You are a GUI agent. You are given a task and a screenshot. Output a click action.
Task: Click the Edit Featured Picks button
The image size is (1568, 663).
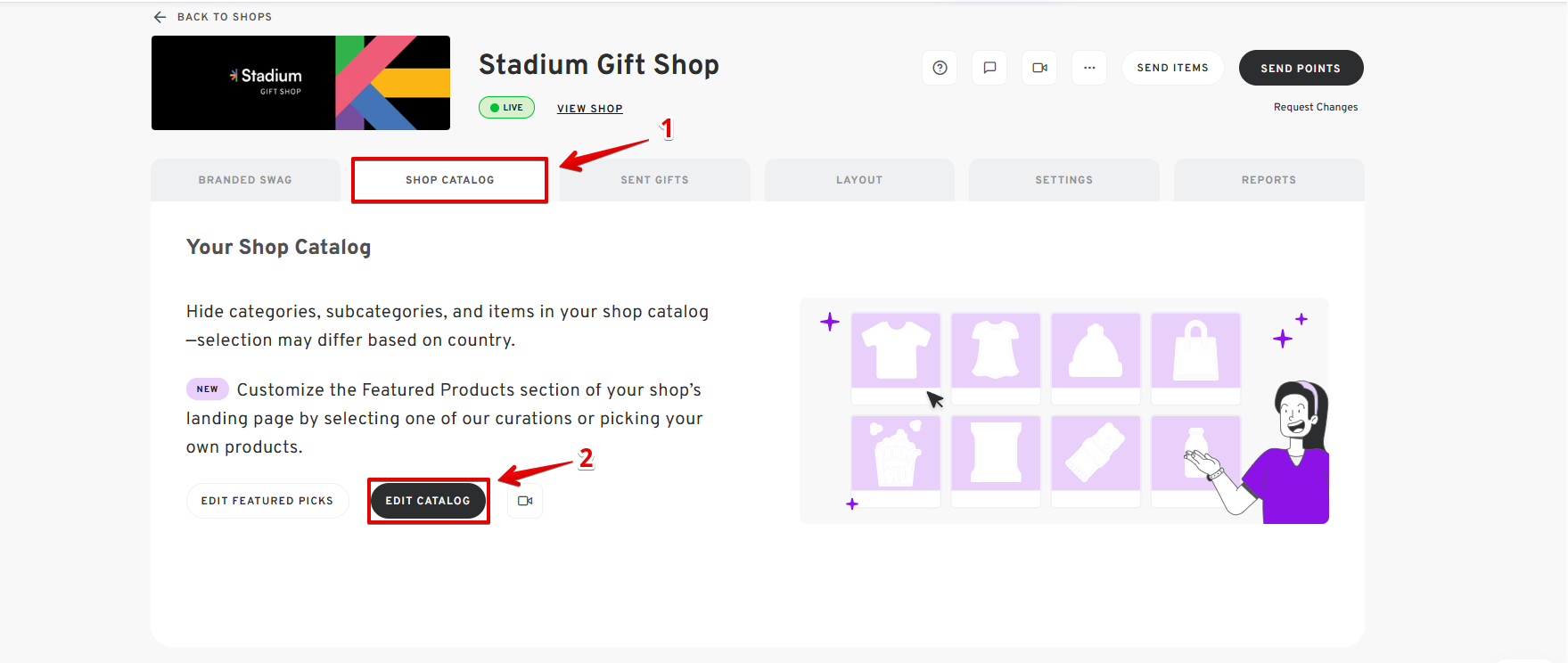coord(267,501)
